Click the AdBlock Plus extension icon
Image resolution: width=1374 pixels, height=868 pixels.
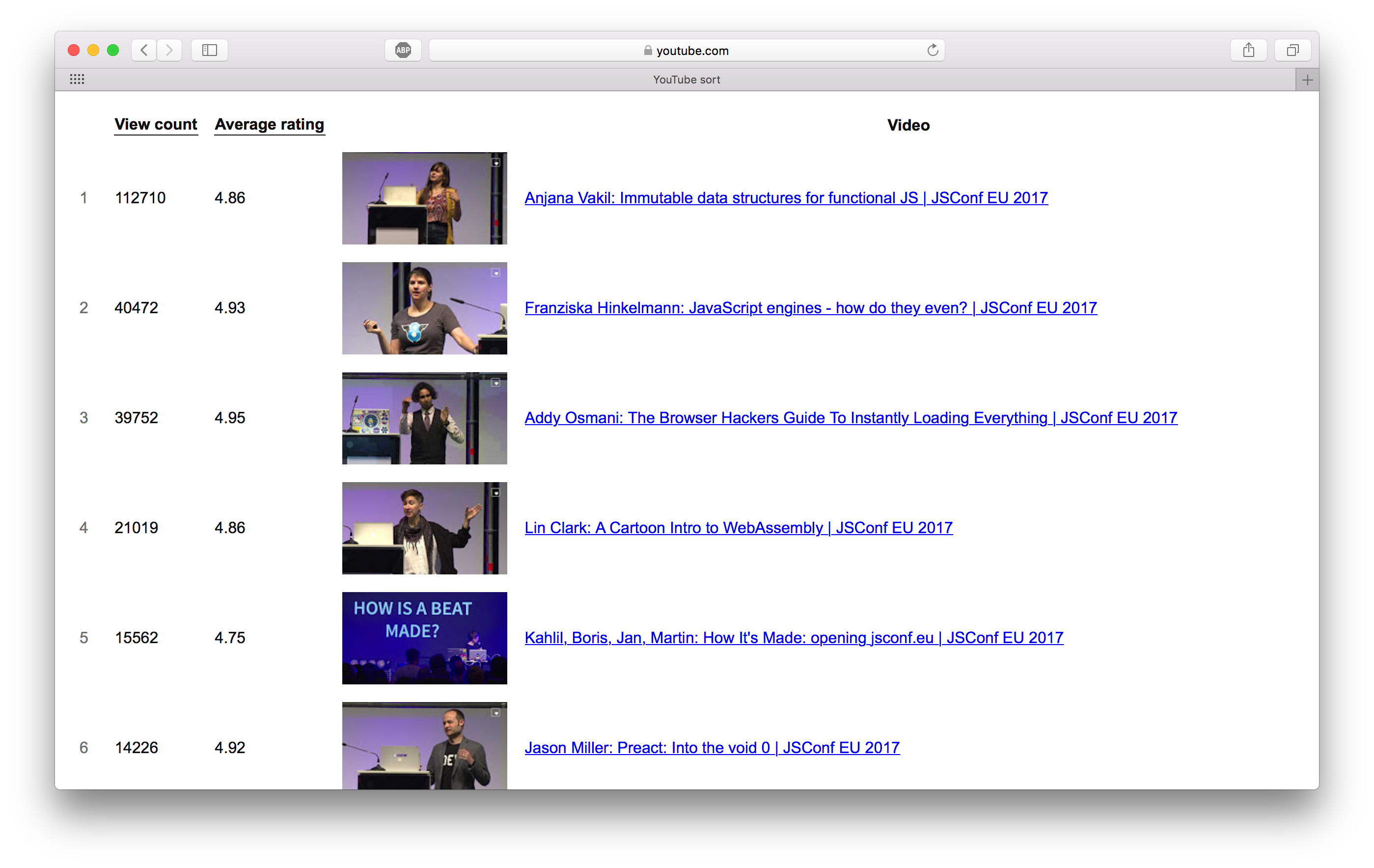click(402, 50)
